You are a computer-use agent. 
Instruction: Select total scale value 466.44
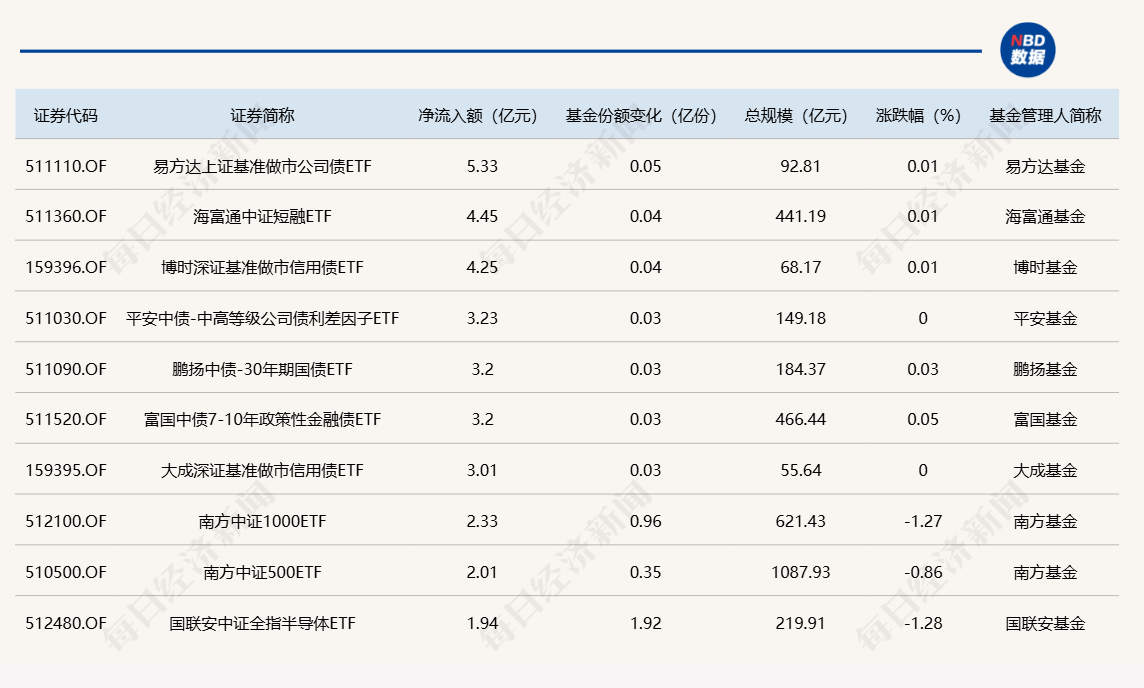[801, 420]
